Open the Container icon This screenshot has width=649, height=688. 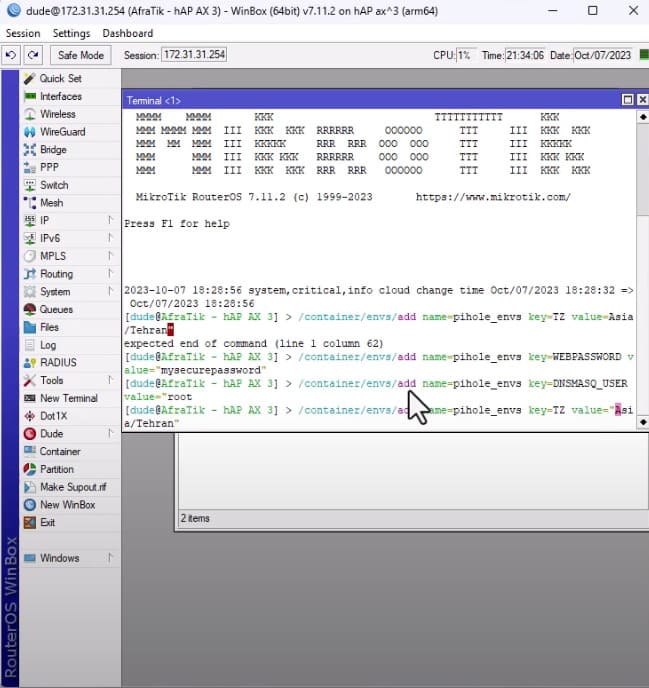tap(29, 452)
